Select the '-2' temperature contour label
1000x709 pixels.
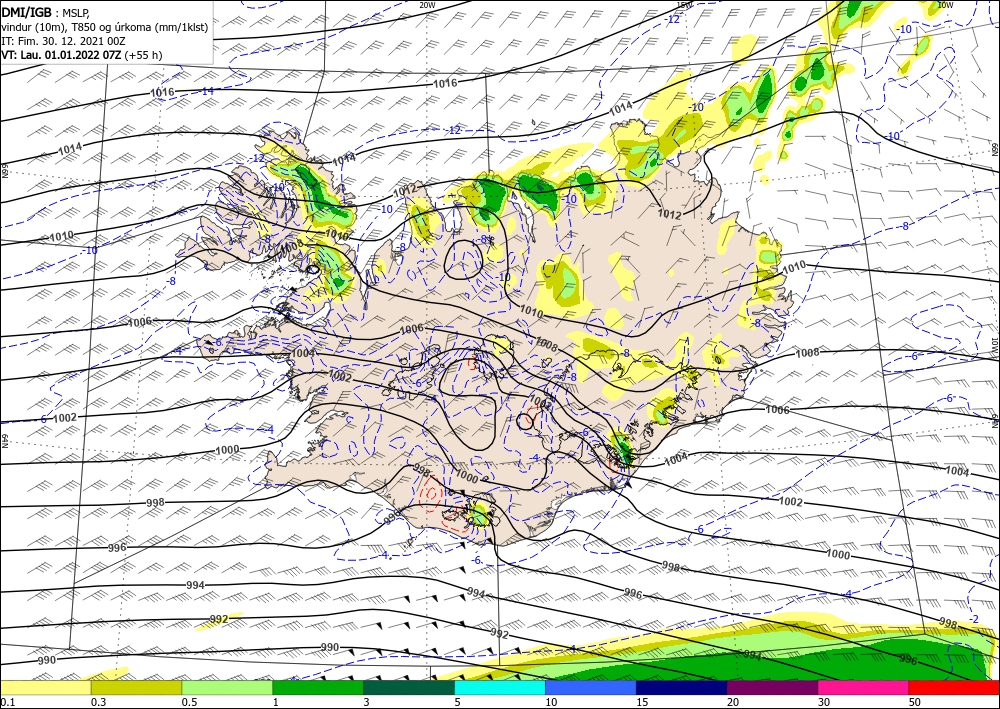973,619
